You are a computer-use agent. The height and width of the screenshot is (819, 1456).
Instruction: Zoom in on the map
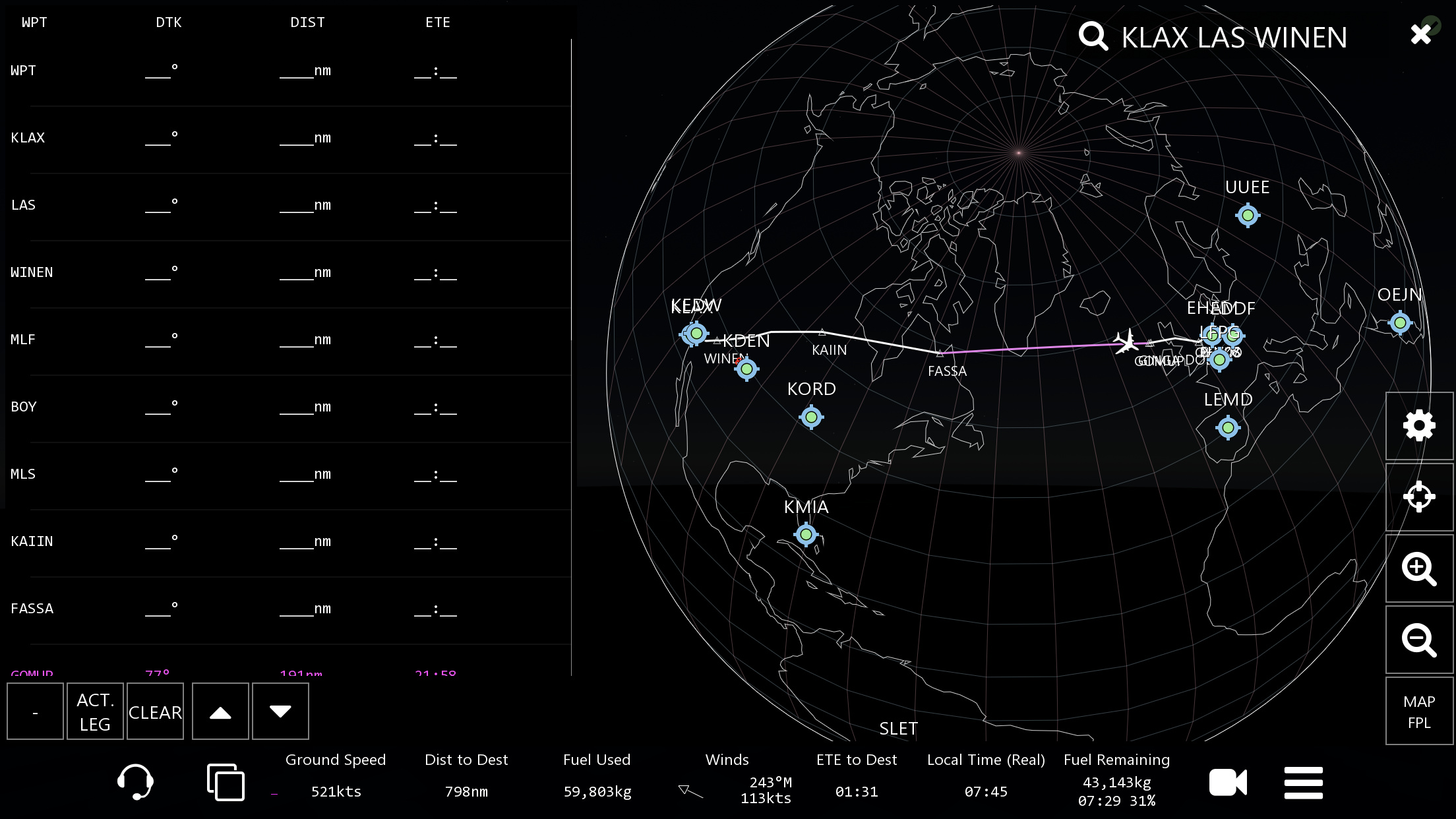point(1419,568)
